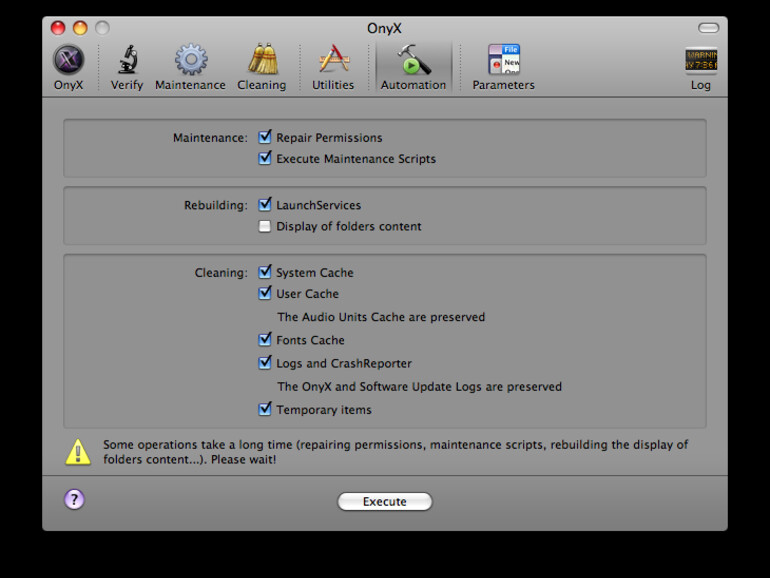Click the 'Rebuilding:' section label
Screen dimensions: 770x578
pos(216,205)
